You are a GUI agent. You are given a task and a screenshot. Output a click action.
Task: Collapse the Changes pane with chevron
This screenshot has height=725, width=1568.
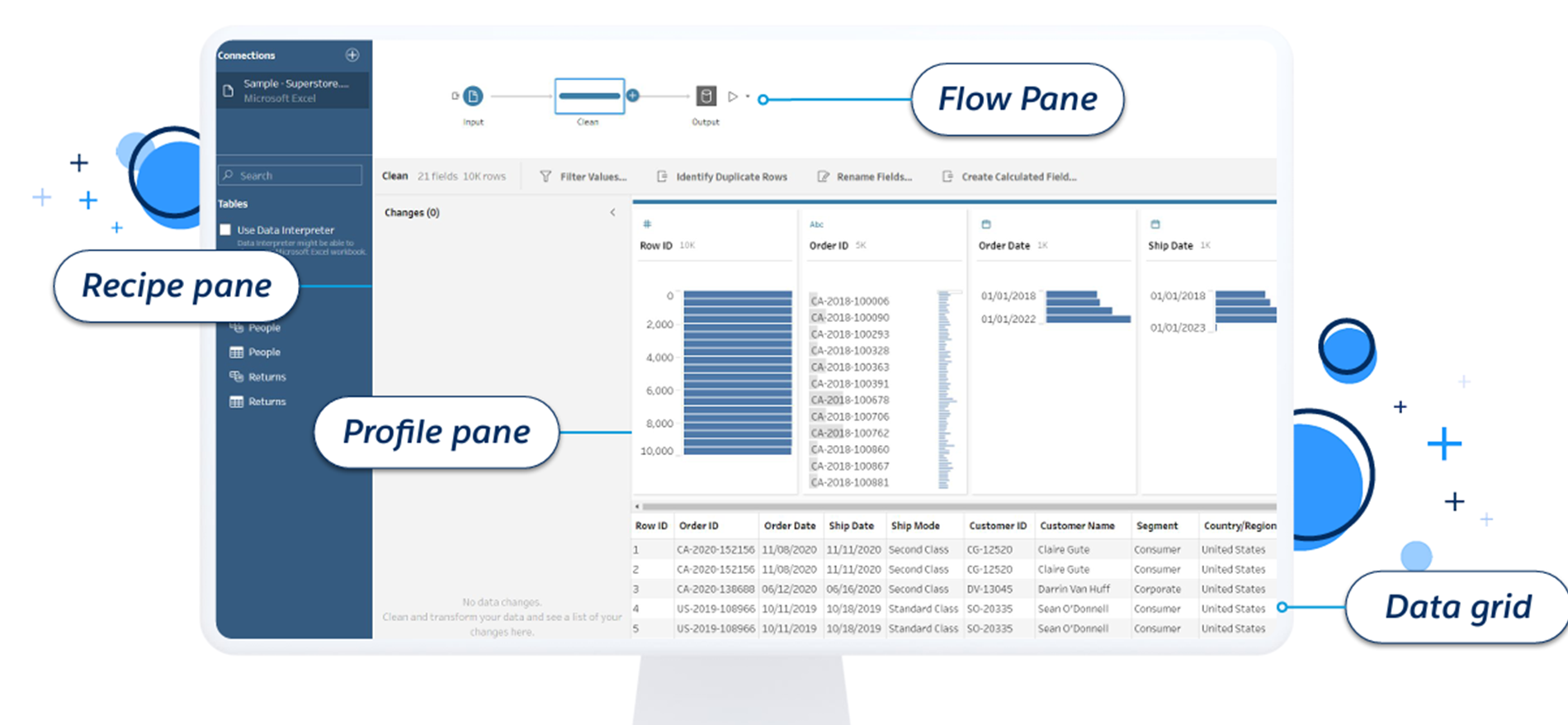(612, 213)
